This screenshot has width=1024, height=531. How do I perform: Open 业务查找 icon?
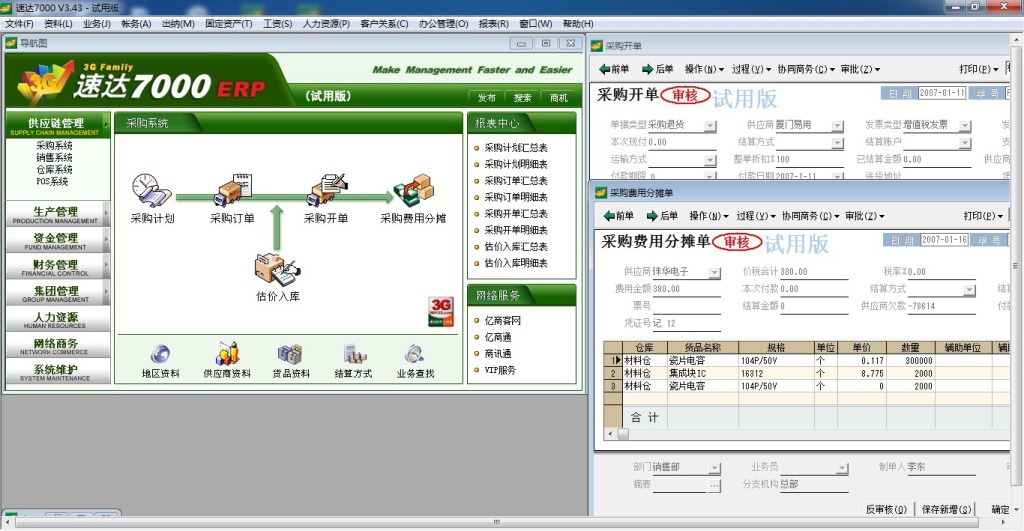coord(415,355)
